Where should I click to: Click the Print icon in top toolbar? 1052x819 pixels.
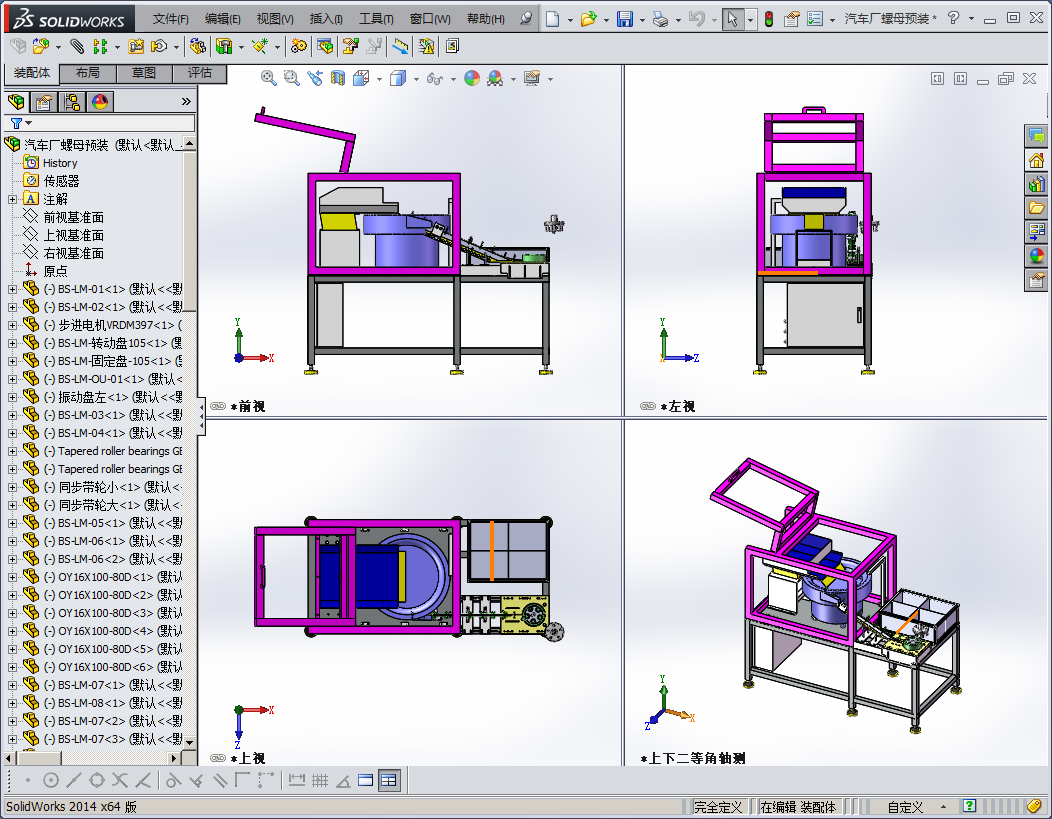[x=660, y=19]
